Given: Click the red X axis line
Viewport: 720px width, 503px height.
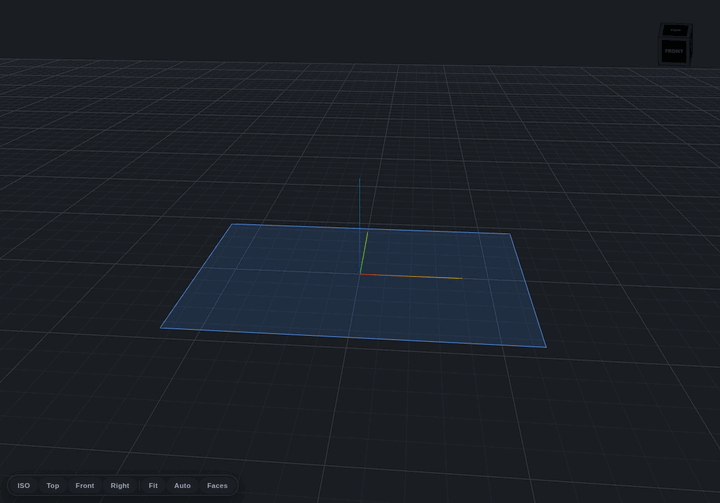Looking at the screenshot, I should (x=411, y=276).
